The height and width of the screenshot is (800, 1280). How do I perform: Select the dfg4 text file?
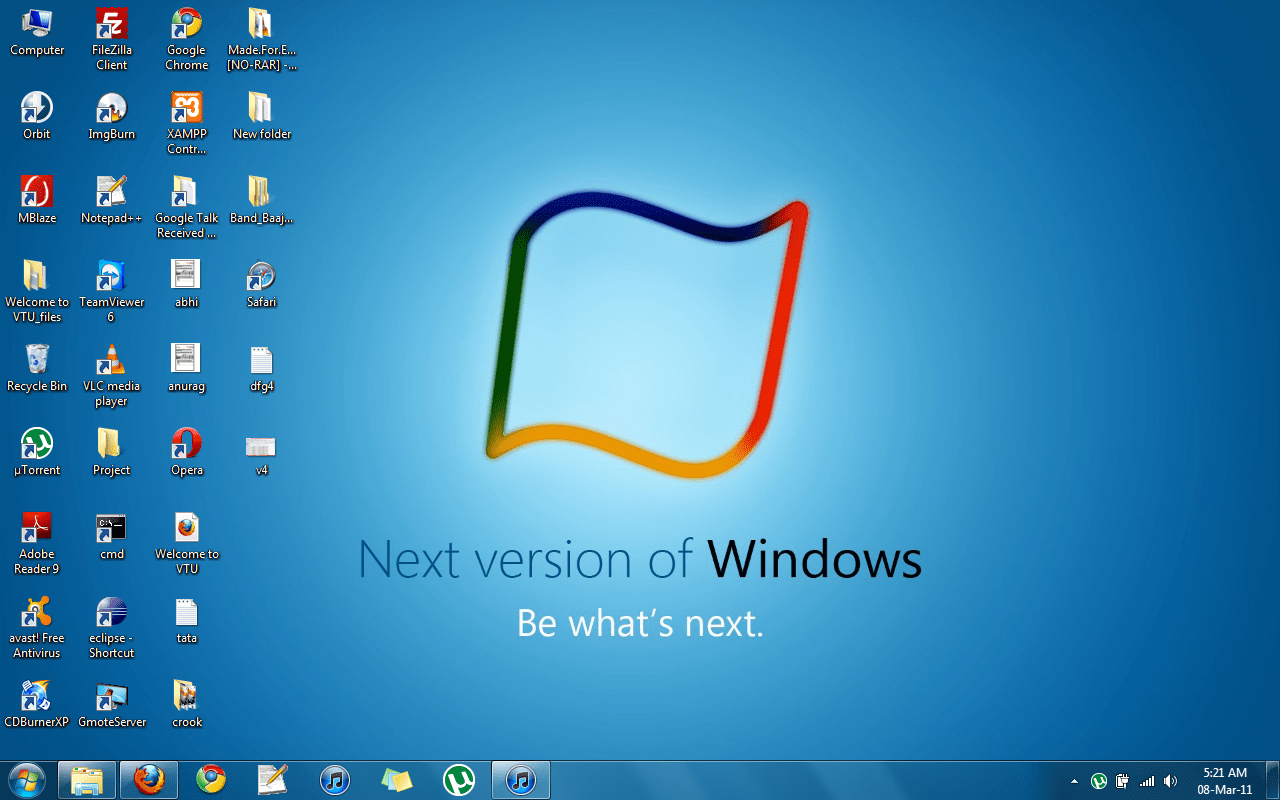tap(261, 368)
